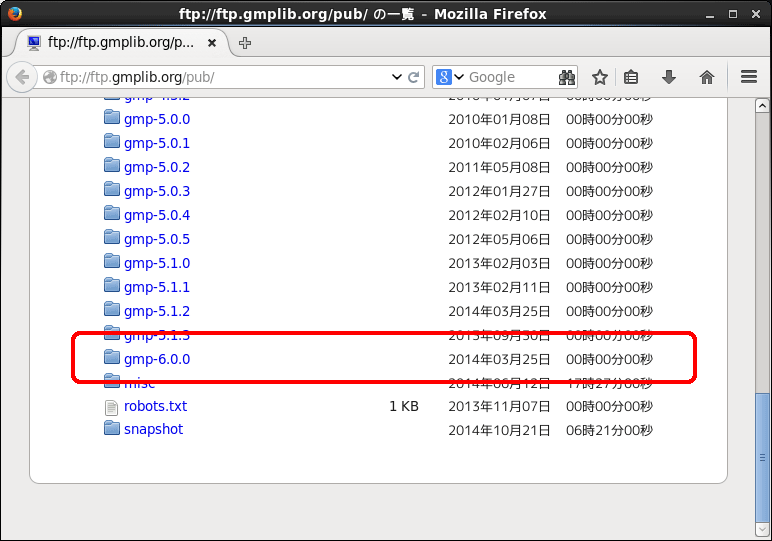Open the gmp-5.0.5 directory link
772x541 pixels.
point(157,239)
